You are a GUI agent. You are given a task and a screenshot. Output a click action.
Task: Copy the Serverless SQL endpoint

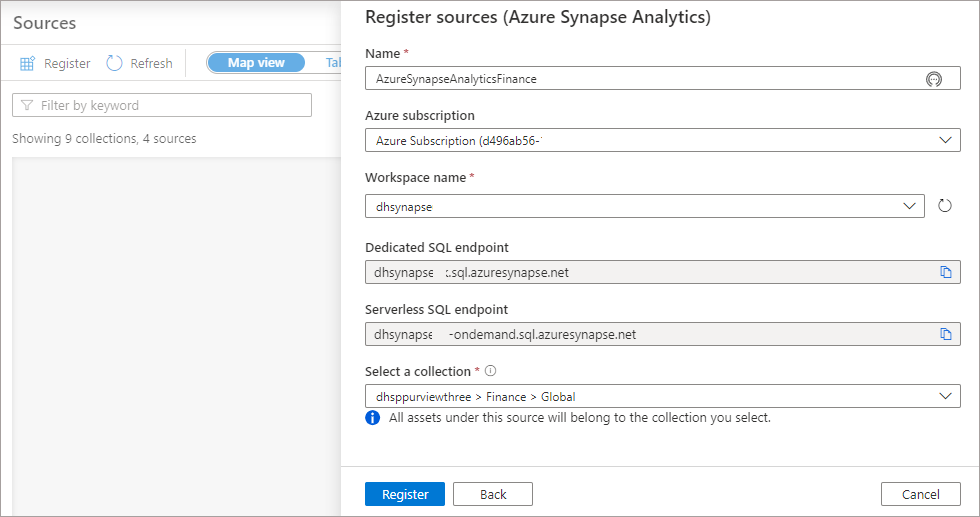point(946,334)
